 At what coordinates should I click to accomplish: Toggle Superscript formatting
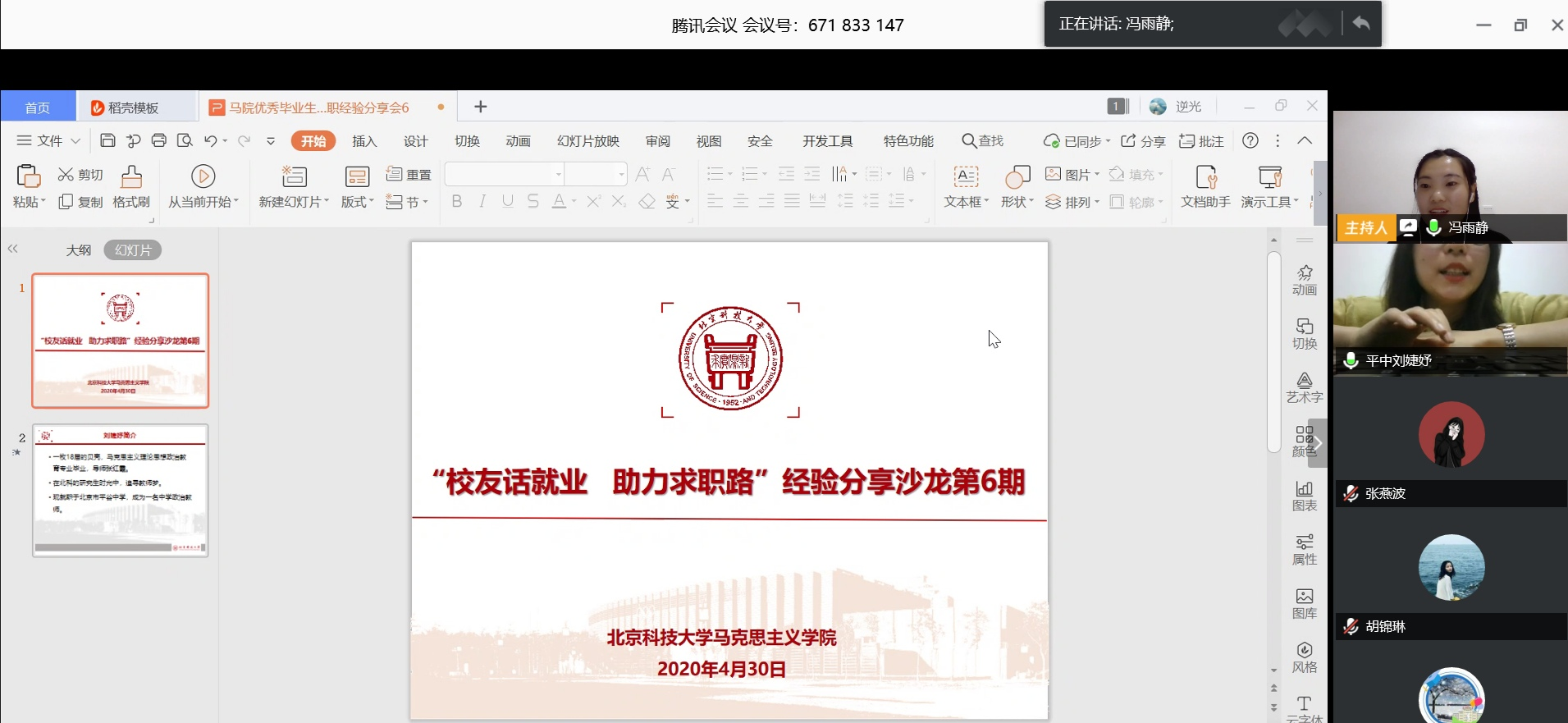click(593, 201)
